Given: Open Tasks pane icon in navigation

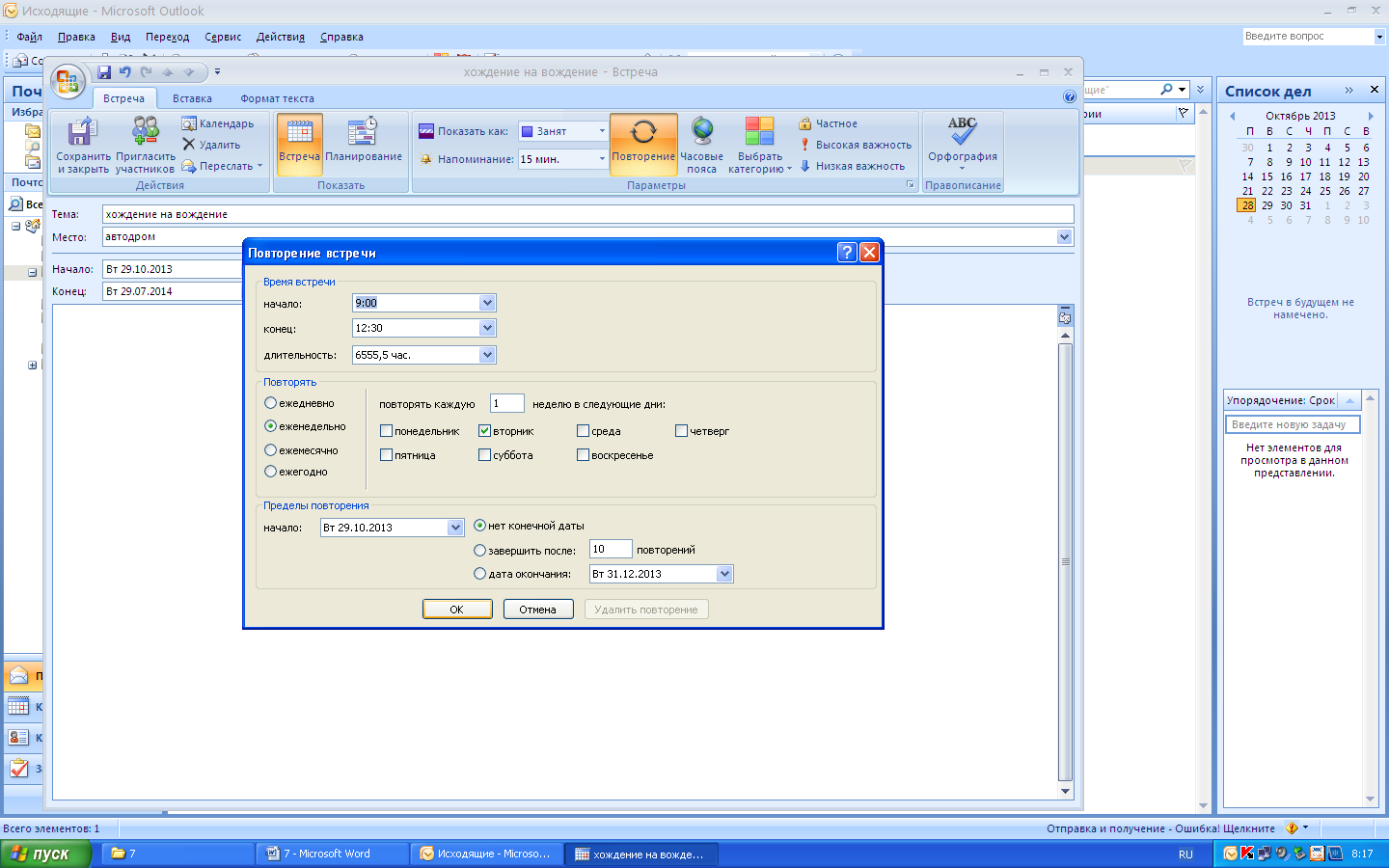Looking at the screenshot, I should [x=19, y=769].
